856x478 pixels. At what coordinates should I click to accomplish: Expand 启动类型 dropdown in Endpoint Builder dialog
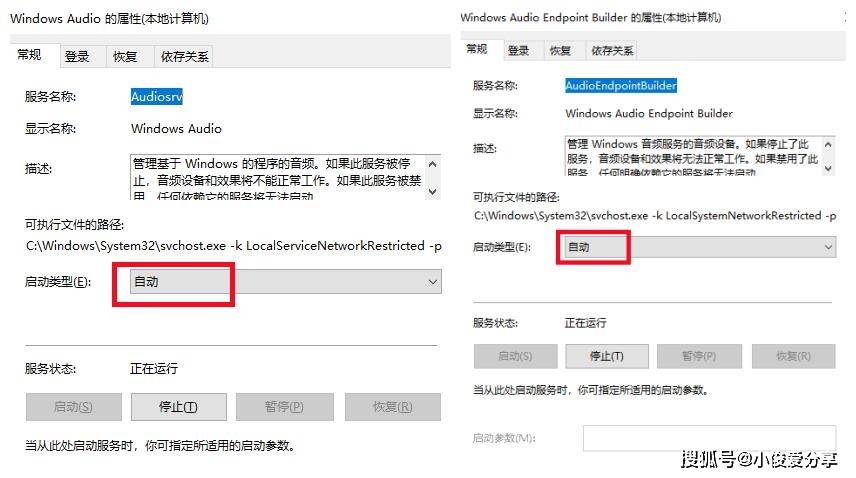point(700,247)
